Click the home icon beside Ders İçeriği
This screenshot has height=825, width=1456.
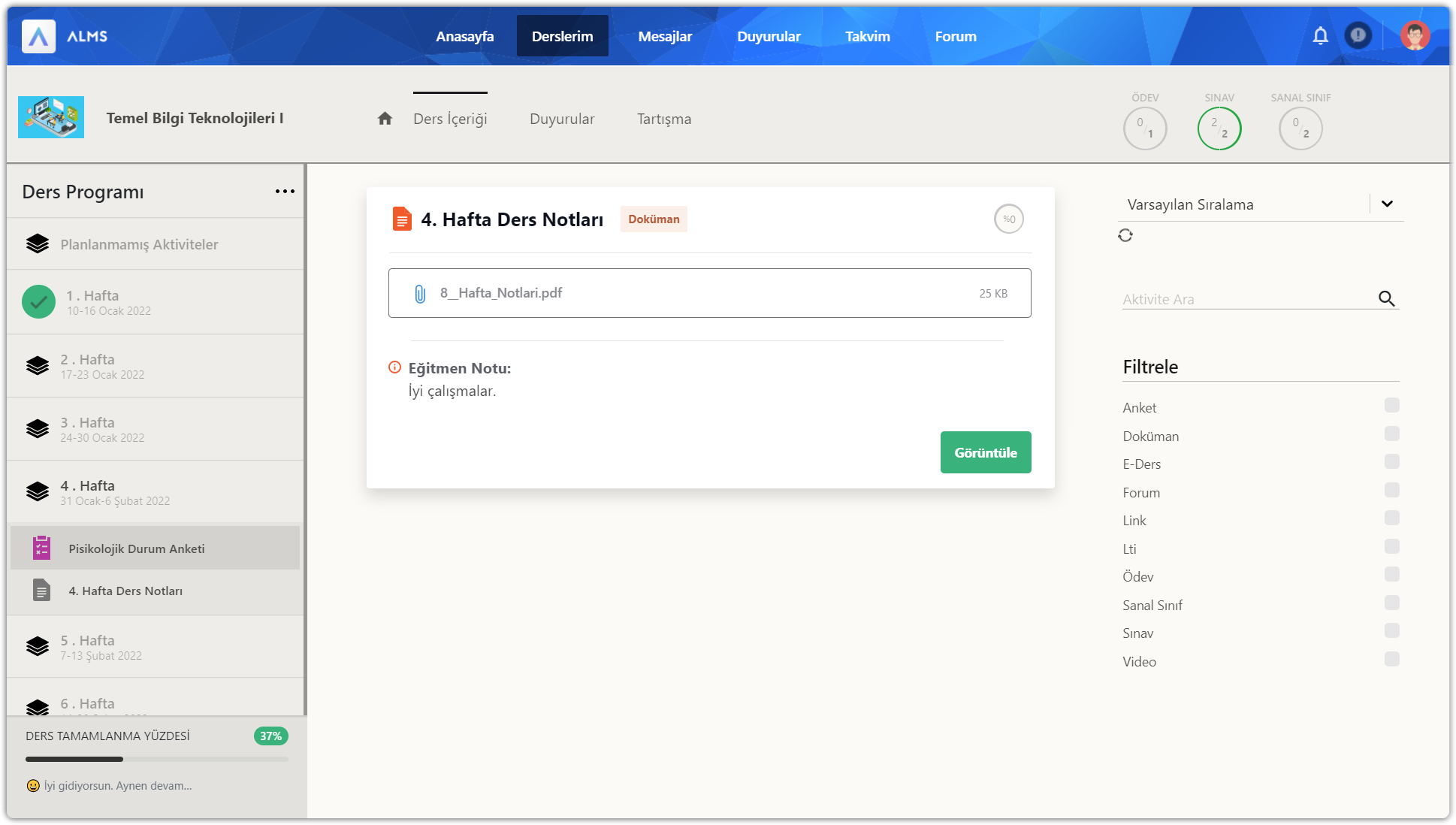pos(385,119)
